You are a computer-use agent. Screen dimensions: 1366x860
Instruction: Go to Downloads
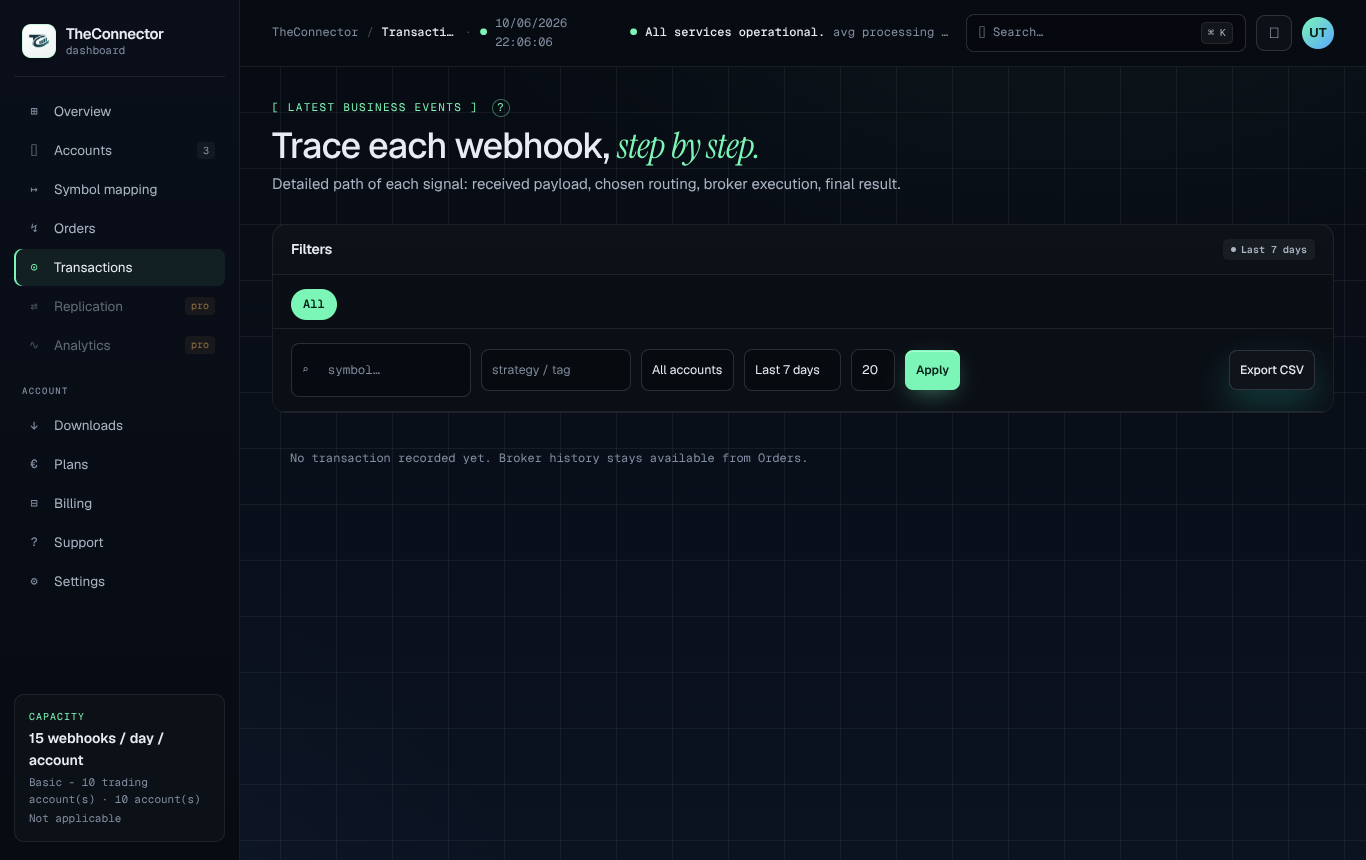coord(119,425)
